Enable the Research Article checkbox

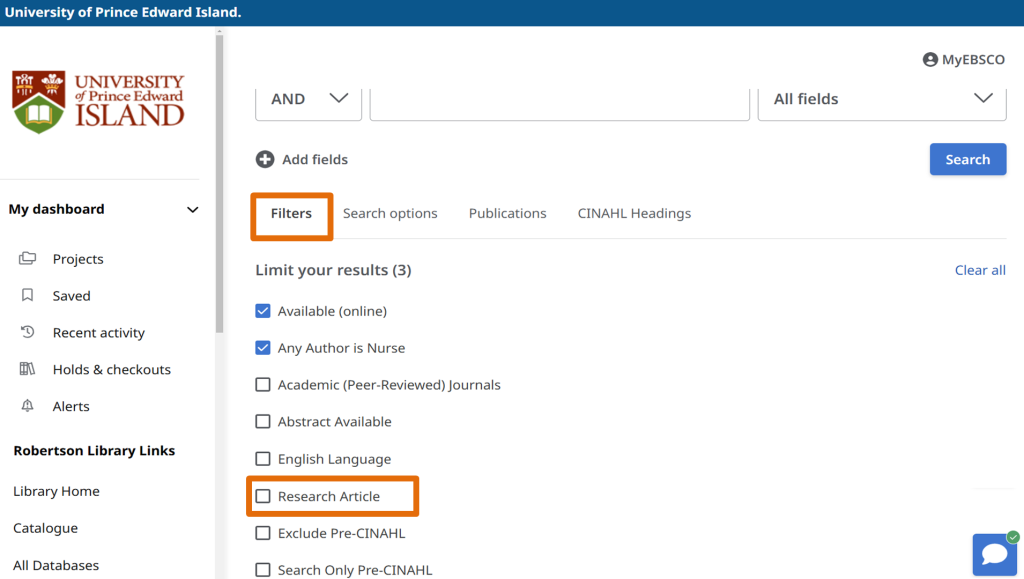pos(263,496)
